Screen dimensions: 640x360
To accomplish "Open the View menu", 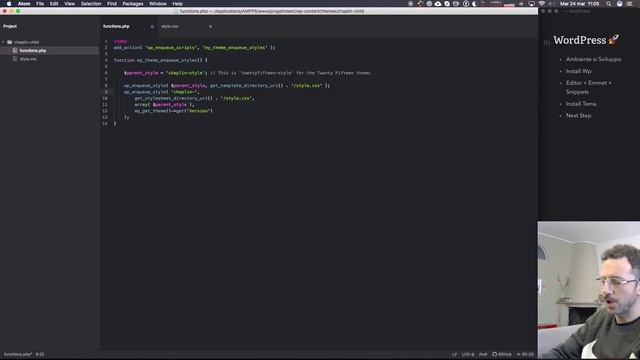I will coord(69,4).
